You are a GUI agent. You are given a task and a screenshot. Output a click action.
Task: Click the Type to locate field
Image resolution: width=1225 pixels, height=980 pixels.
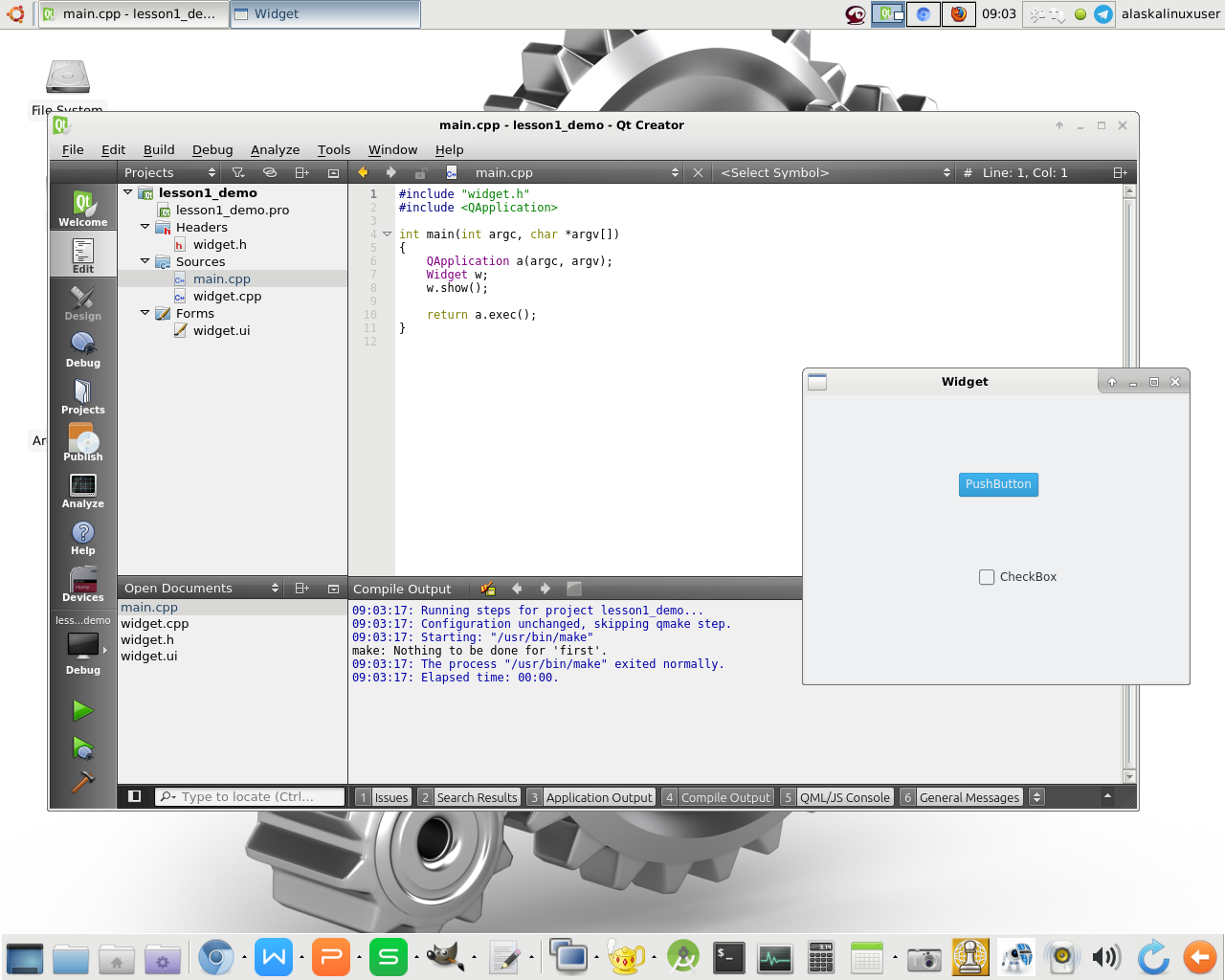[251, 796]
